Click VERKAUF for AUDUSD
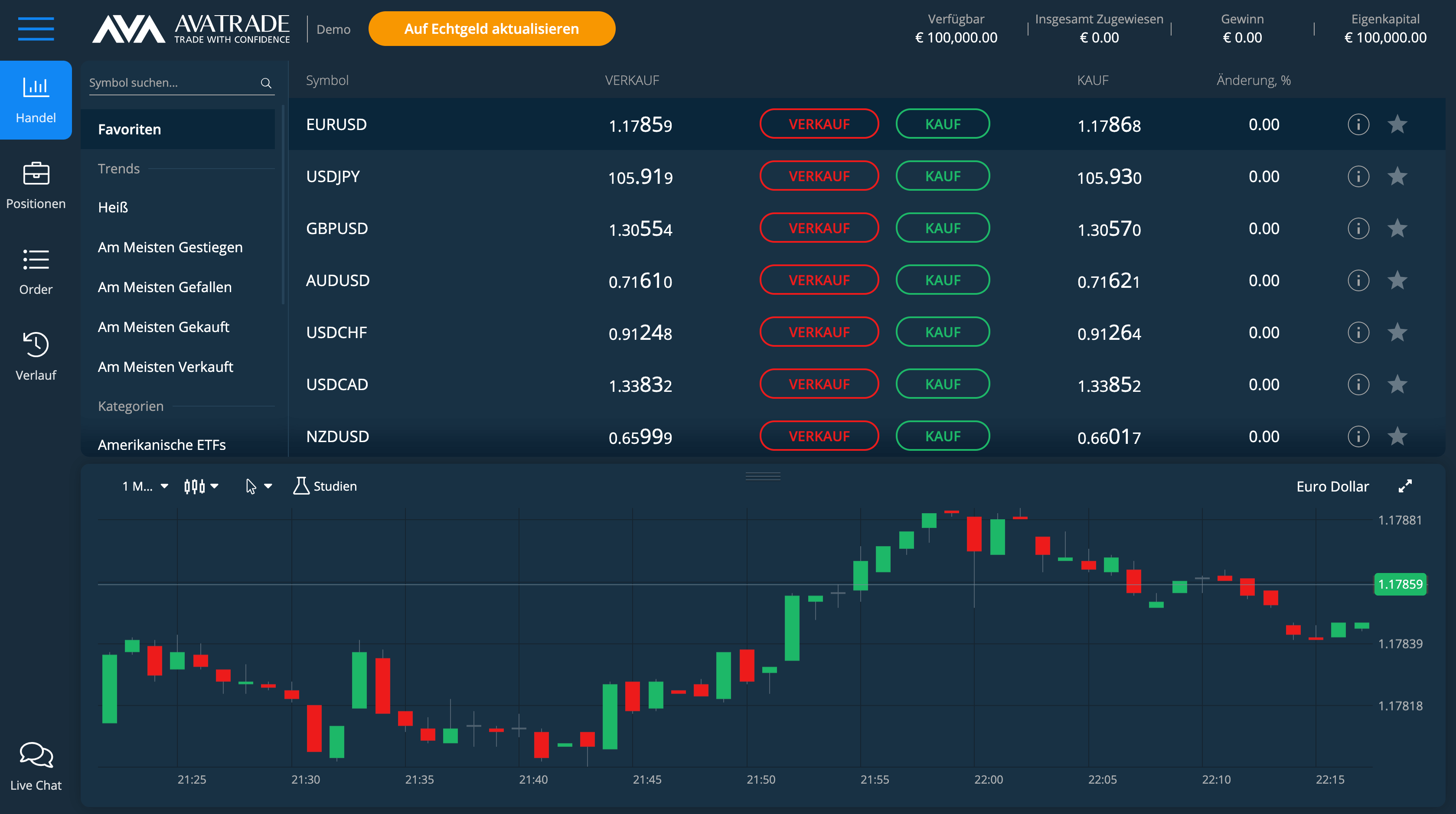1456x814 pixels. pyautogui.click(x=819, y=280)
